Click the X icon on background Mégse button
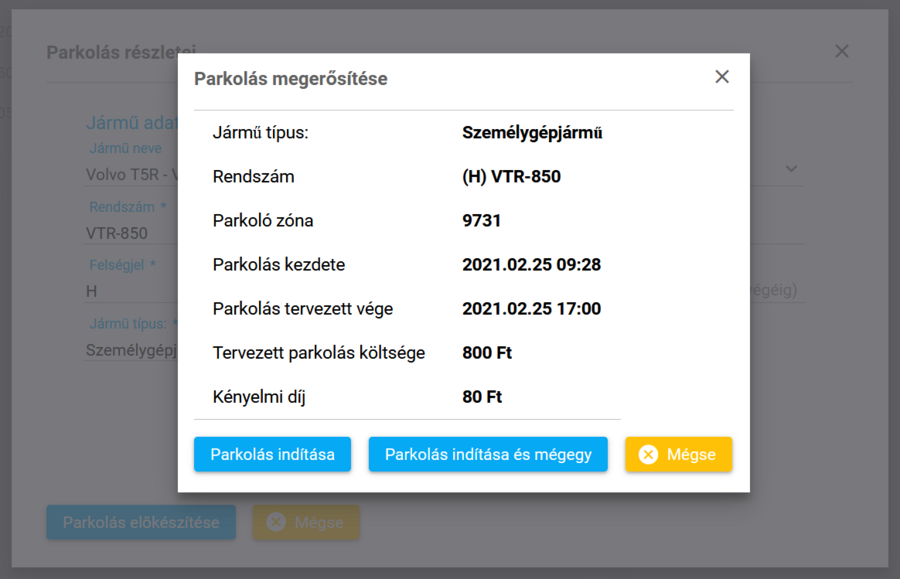Viewport: 900px width, 579px height. click(274, 522)
